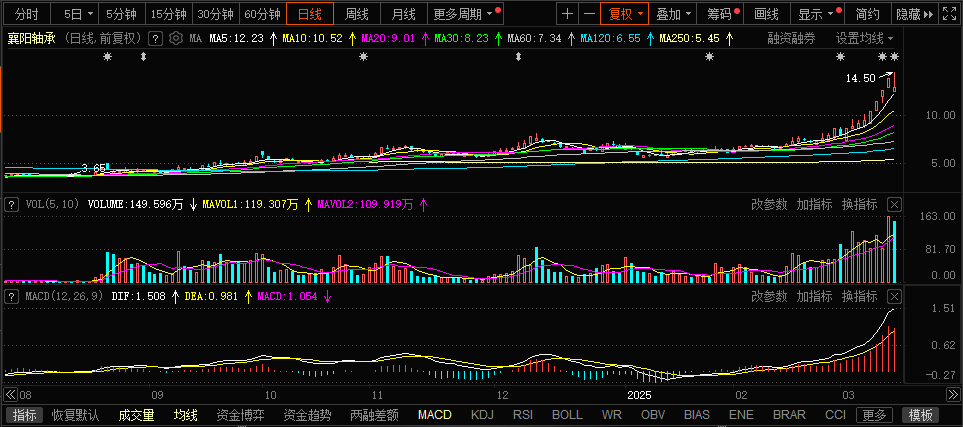
Task: Toggle the 成交量 volume indicator
Action: (x=136, y=415)
